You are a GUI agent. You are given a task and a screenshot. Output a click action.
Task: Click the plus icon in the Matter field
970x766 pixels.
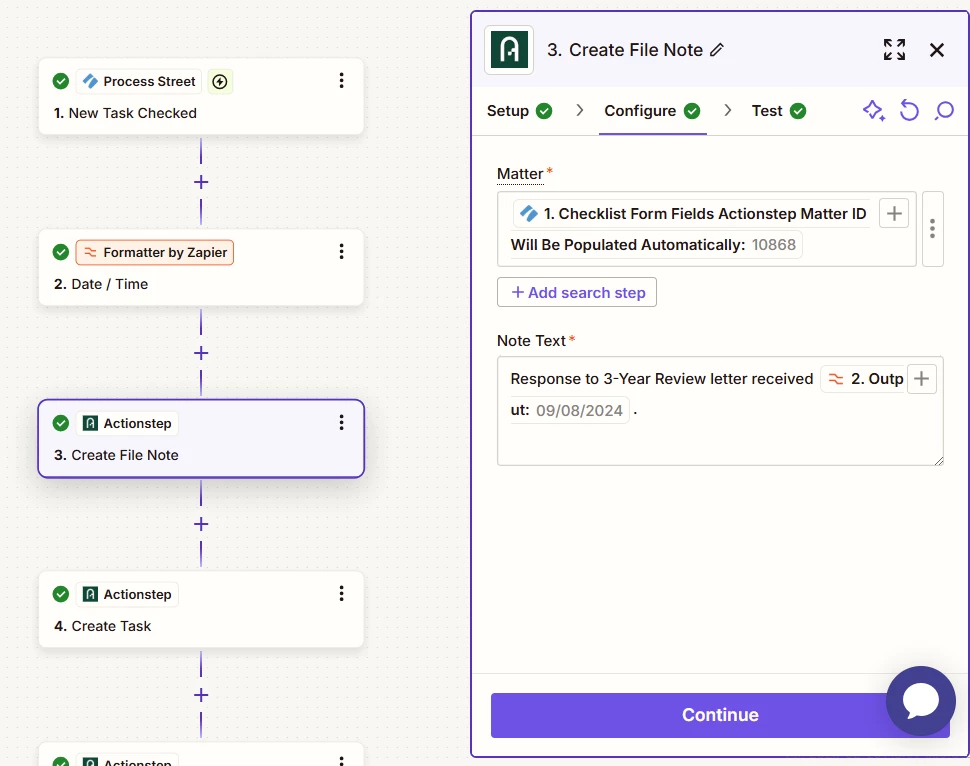click(893, 213)
